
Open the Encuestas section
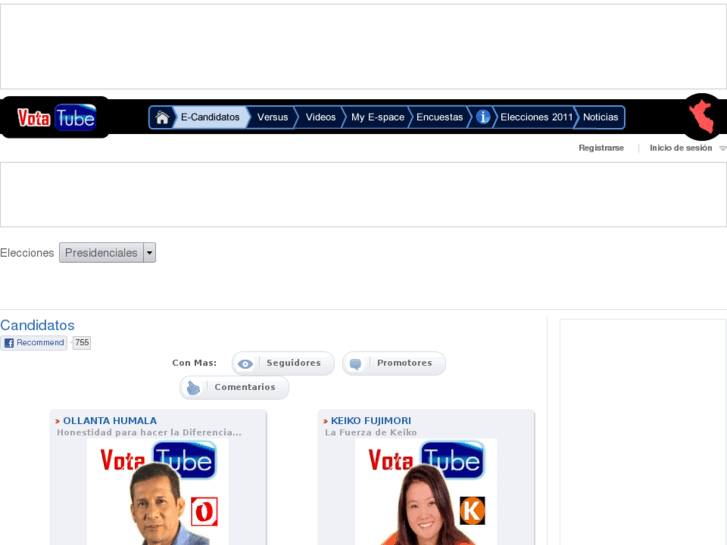(x=440, y=117)
